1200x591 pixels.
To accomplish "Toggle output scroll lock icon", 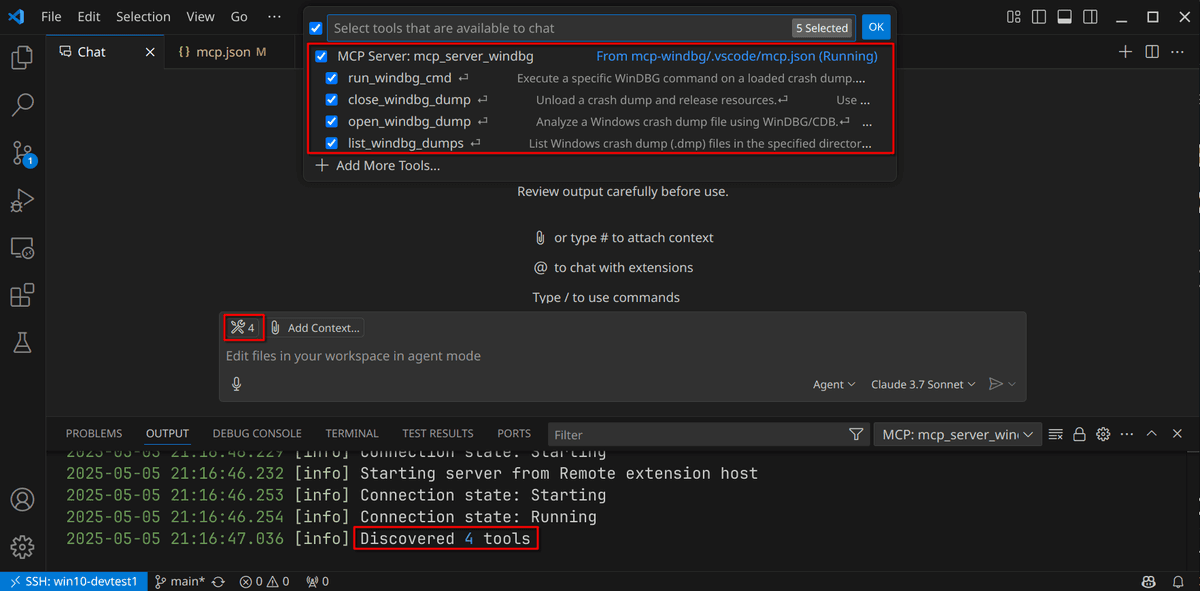I will [1080, 434].
